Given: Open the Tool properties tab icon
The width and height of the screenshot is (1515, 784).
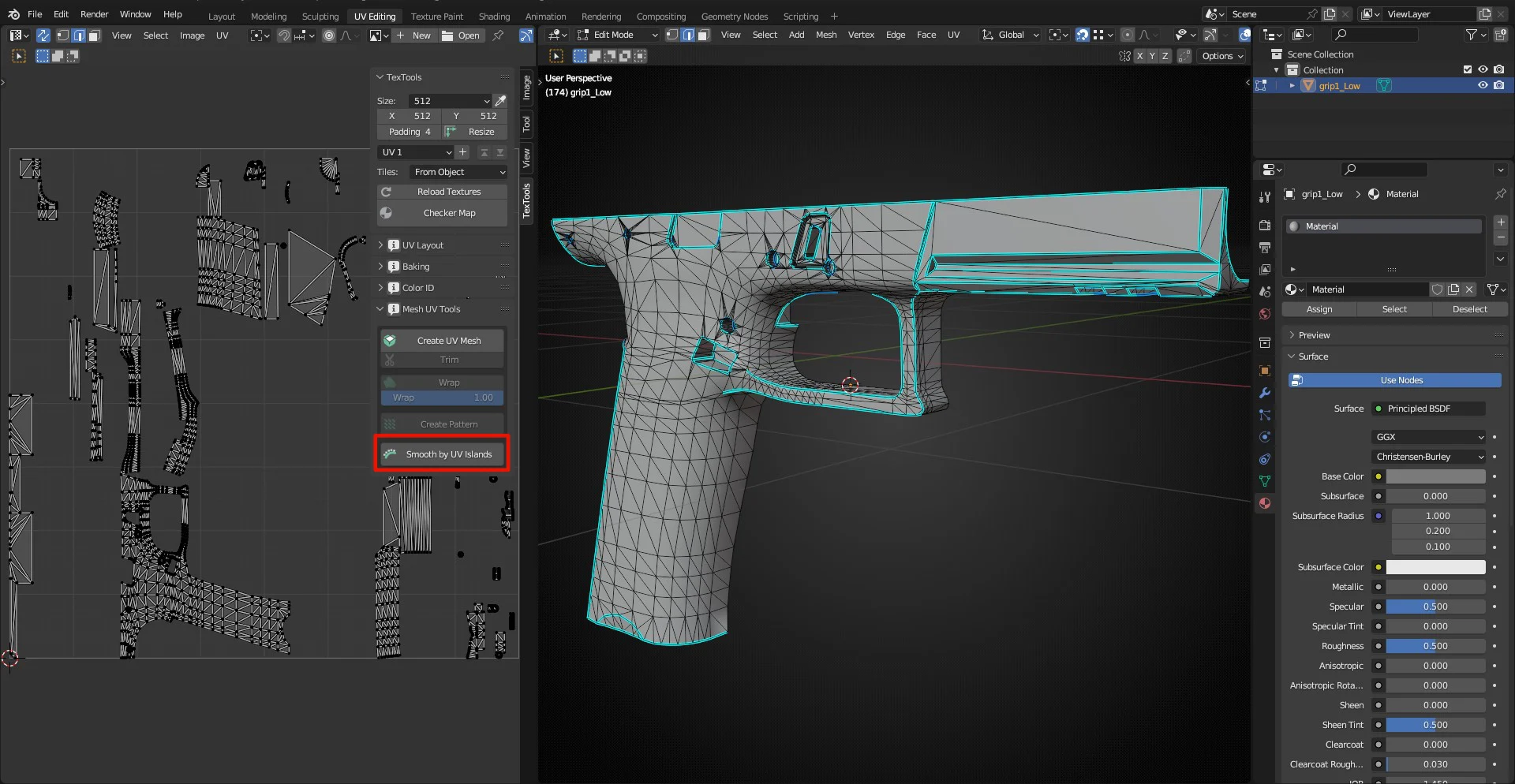Looking at the screenshot, I should [x=1265, y=196].
